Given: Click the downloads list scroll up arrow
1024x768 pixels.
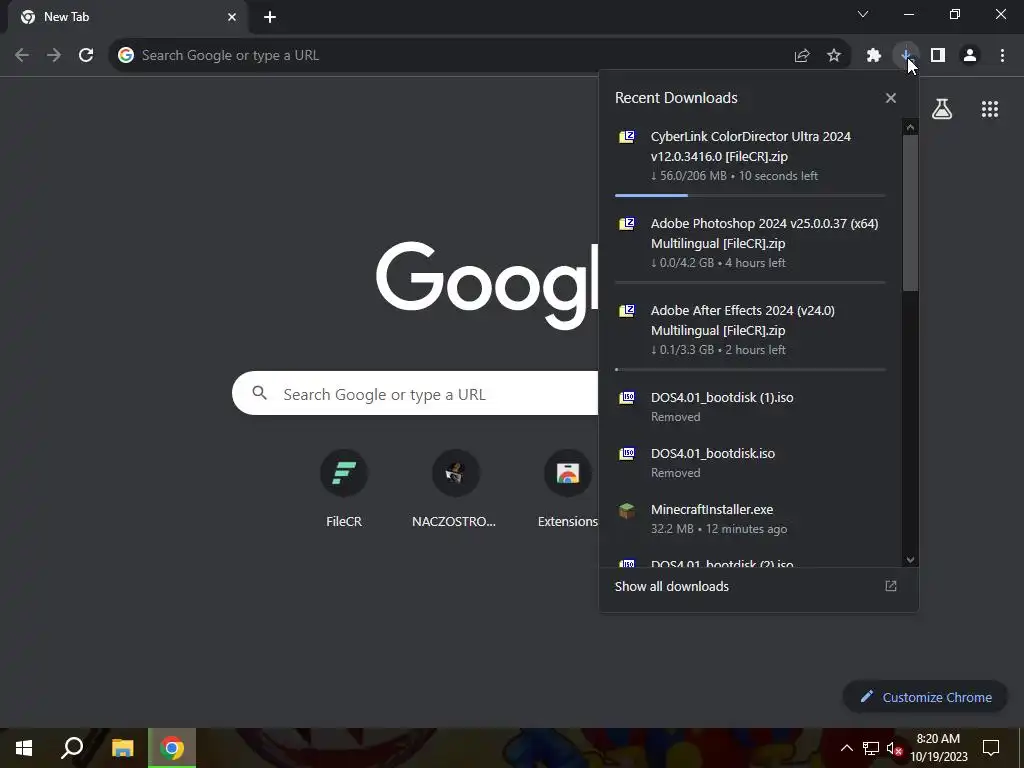Looking at the screenshot, I should pyautogui.click(x=910, y=127).
